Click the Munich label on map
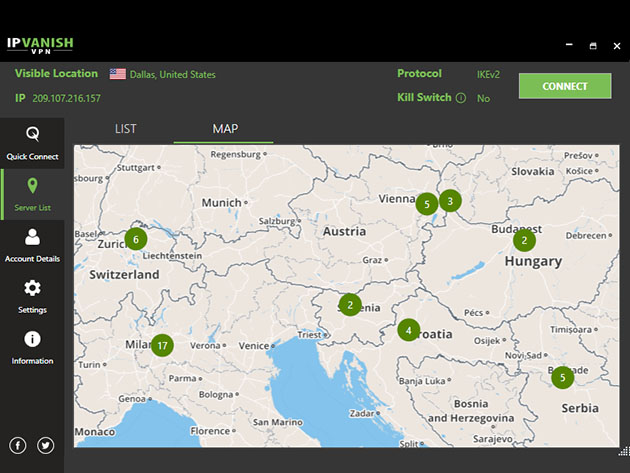Screen dimensions: 630x473 point(221,203)
